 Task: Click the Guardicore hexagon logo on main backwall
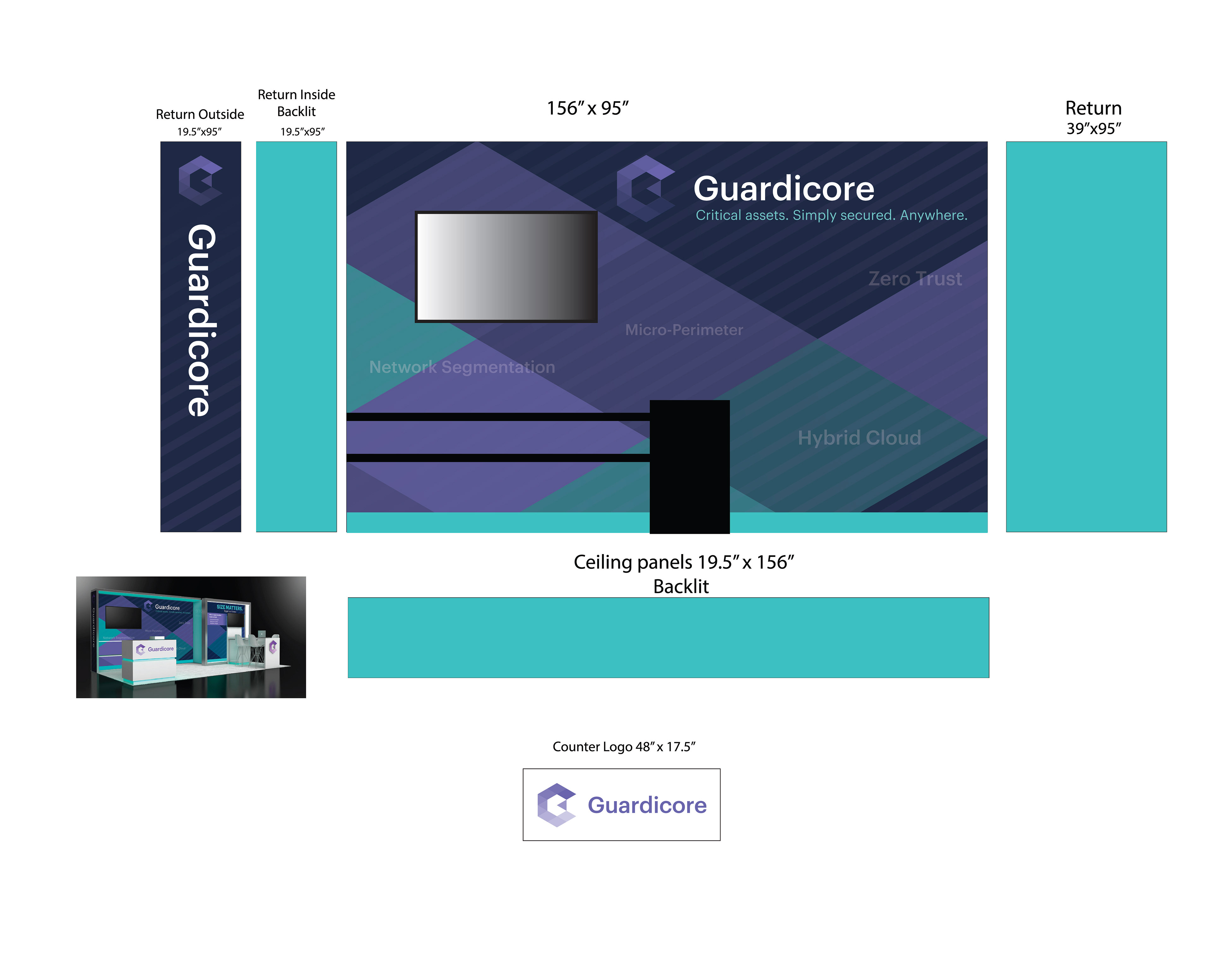pos(645,189)
